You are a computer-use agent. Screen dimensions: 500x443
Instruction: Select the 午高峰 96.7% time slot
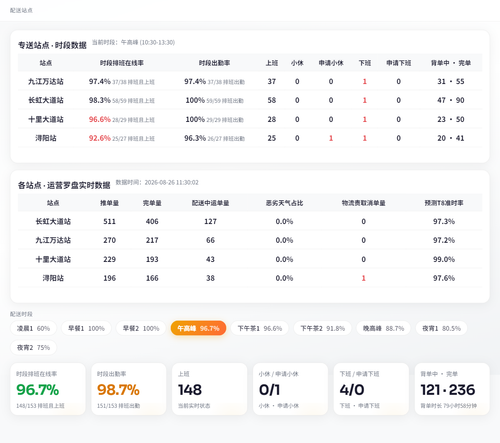pos(198,328)
